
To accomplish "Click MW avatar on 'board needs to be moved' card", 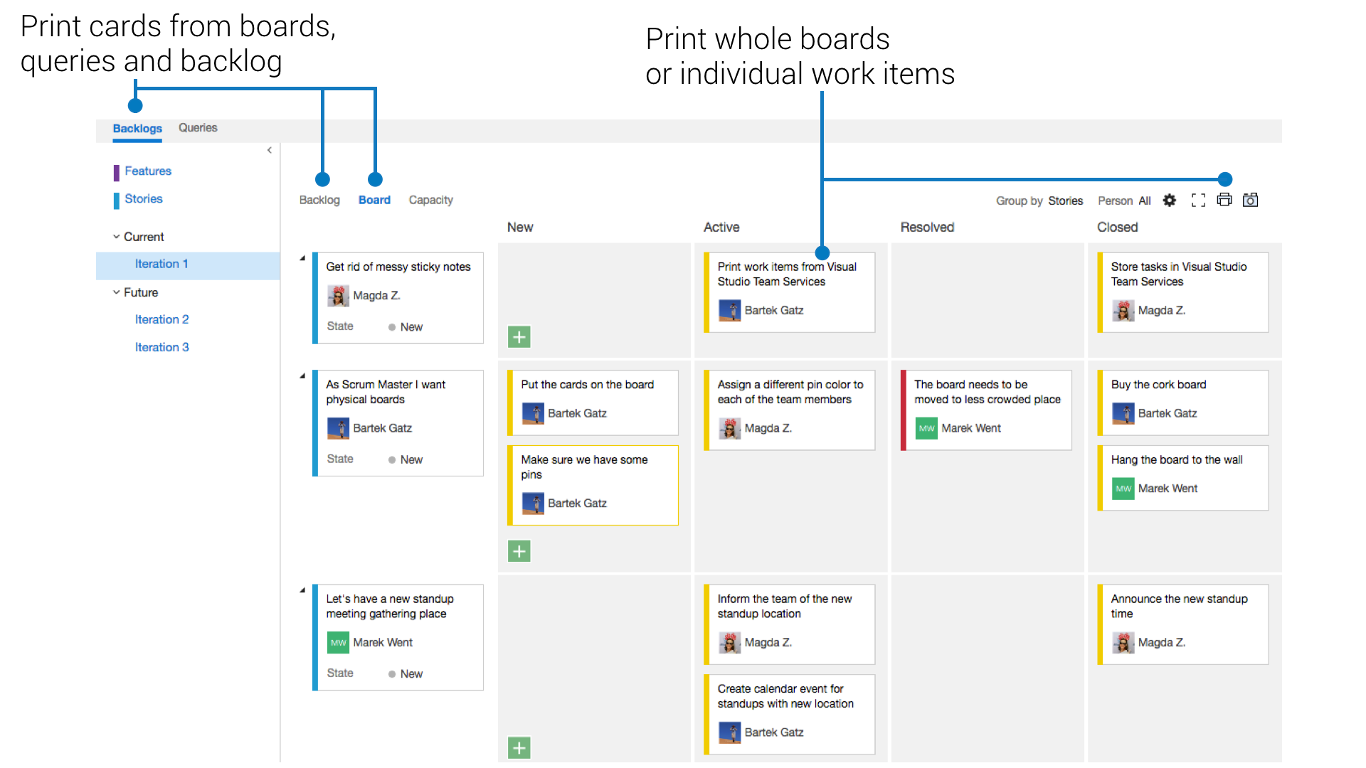I will click(x=926, y=428).
